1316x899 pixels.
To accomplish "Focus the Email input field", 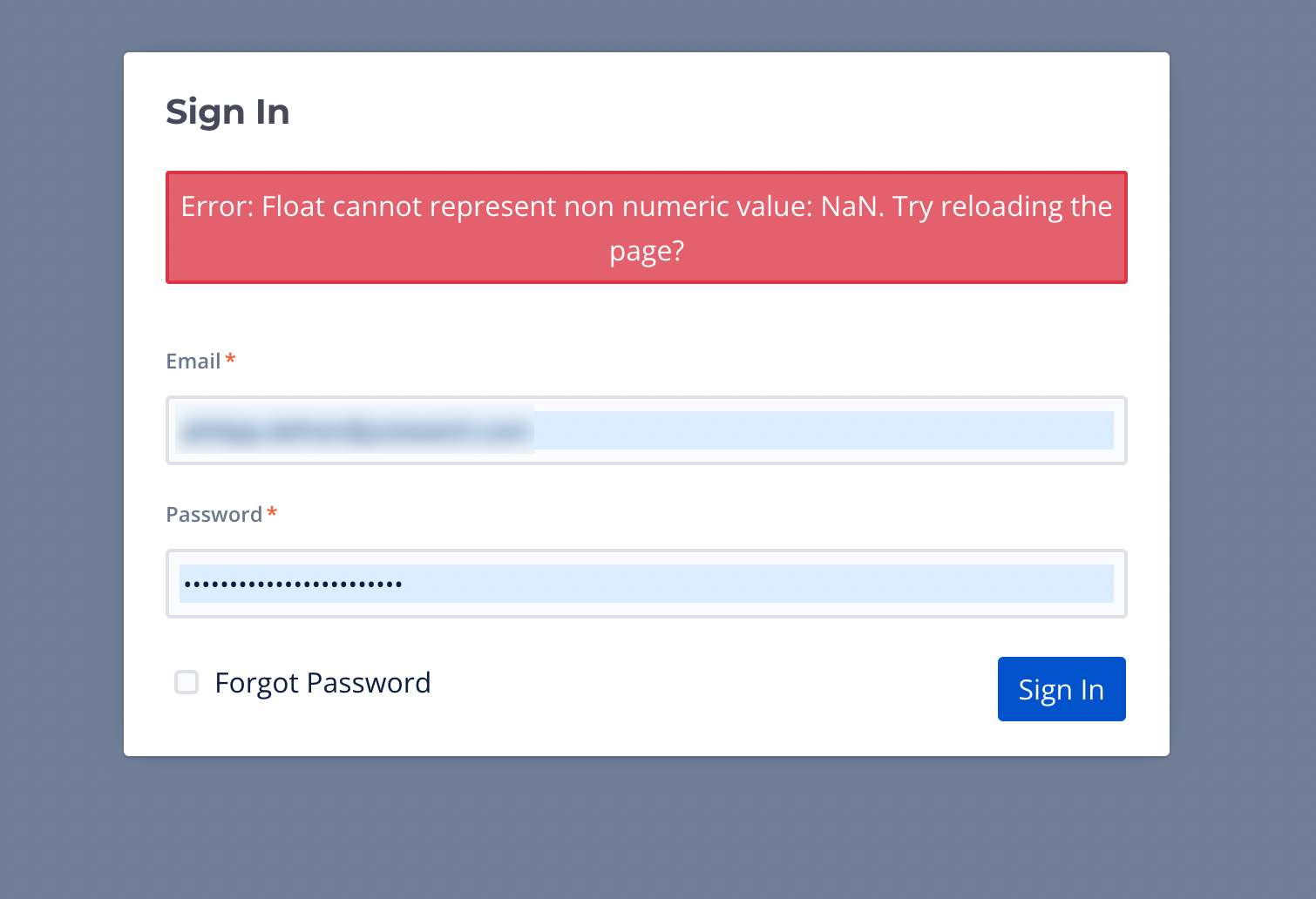I will 784,430.
